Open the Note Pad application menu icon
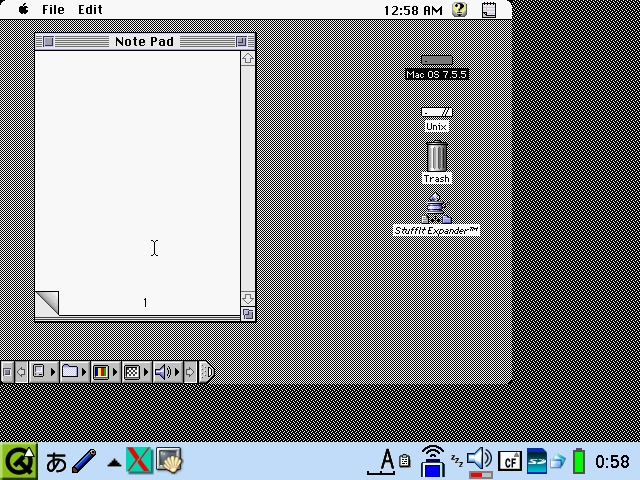Screen dimensions: 640x480 coord(489,10)
